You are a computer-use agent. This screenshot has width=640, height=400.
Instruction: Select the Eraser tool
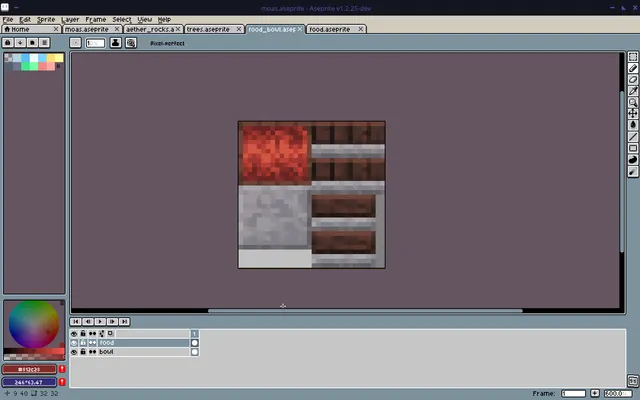[633, 80]
